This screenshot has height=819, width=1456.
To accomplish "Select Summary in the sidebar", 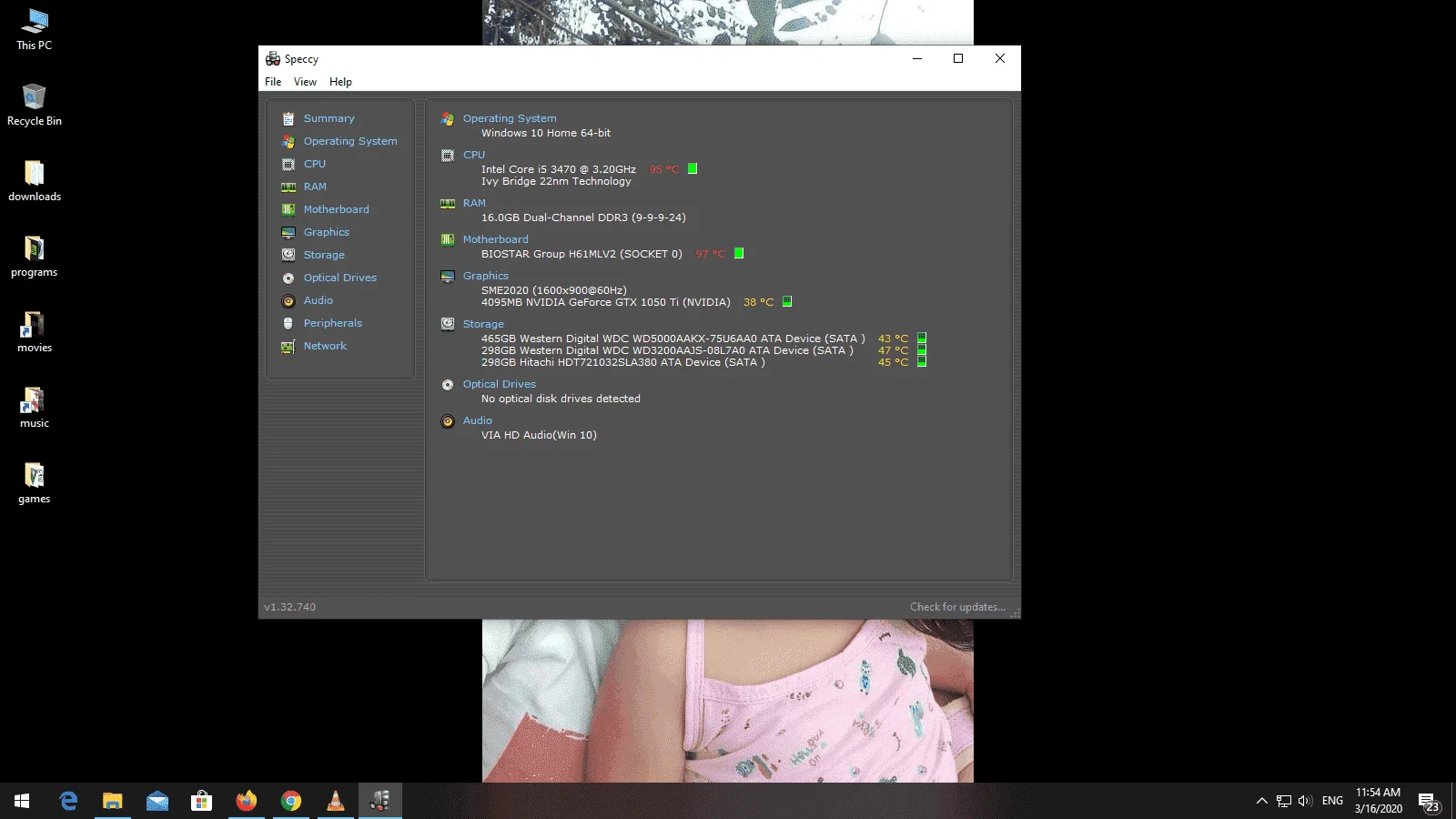I will pyautogui.click(x=329, y=118).
